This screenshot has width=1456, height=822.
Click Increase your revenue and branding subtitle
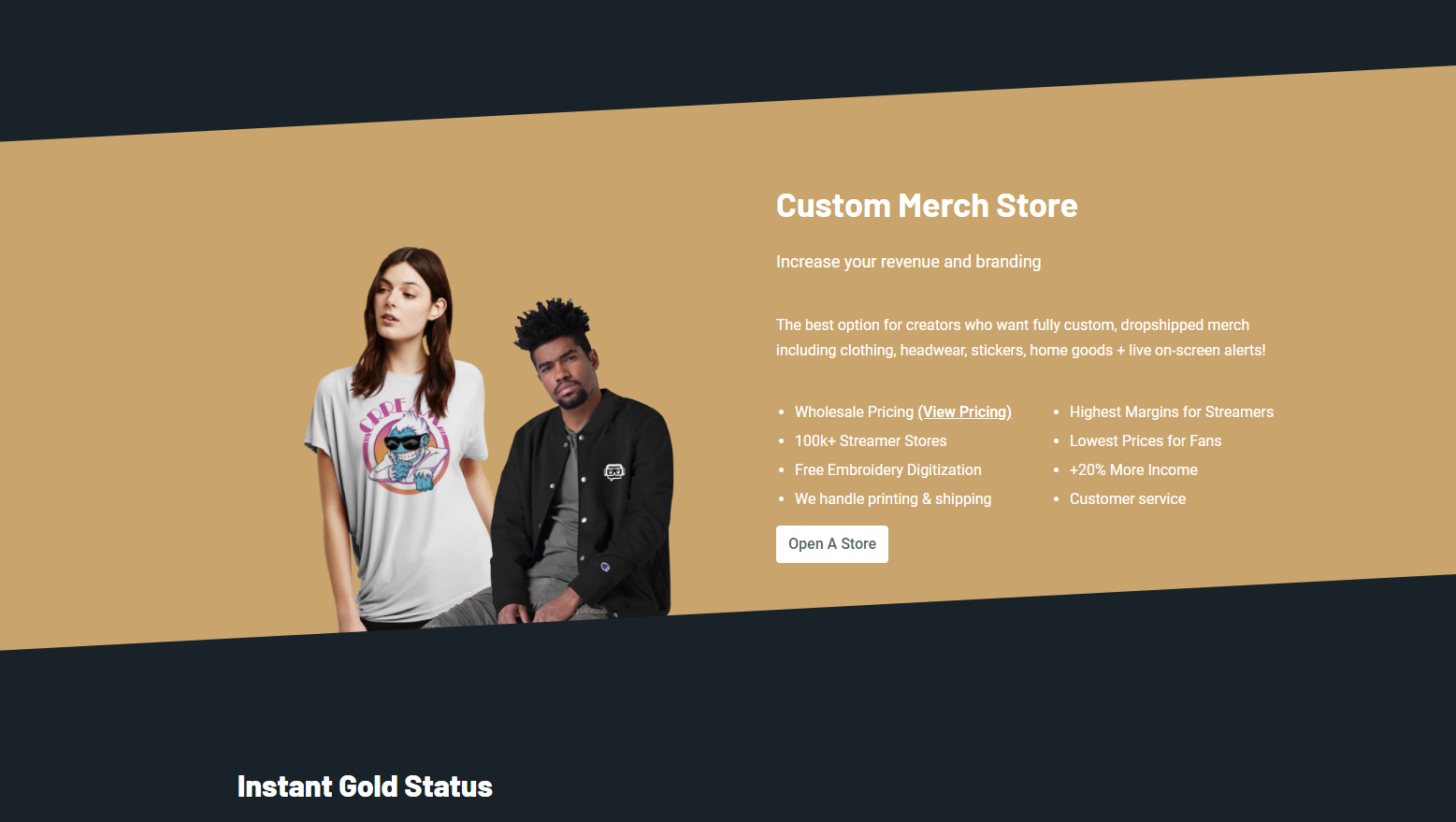(908, 262)
